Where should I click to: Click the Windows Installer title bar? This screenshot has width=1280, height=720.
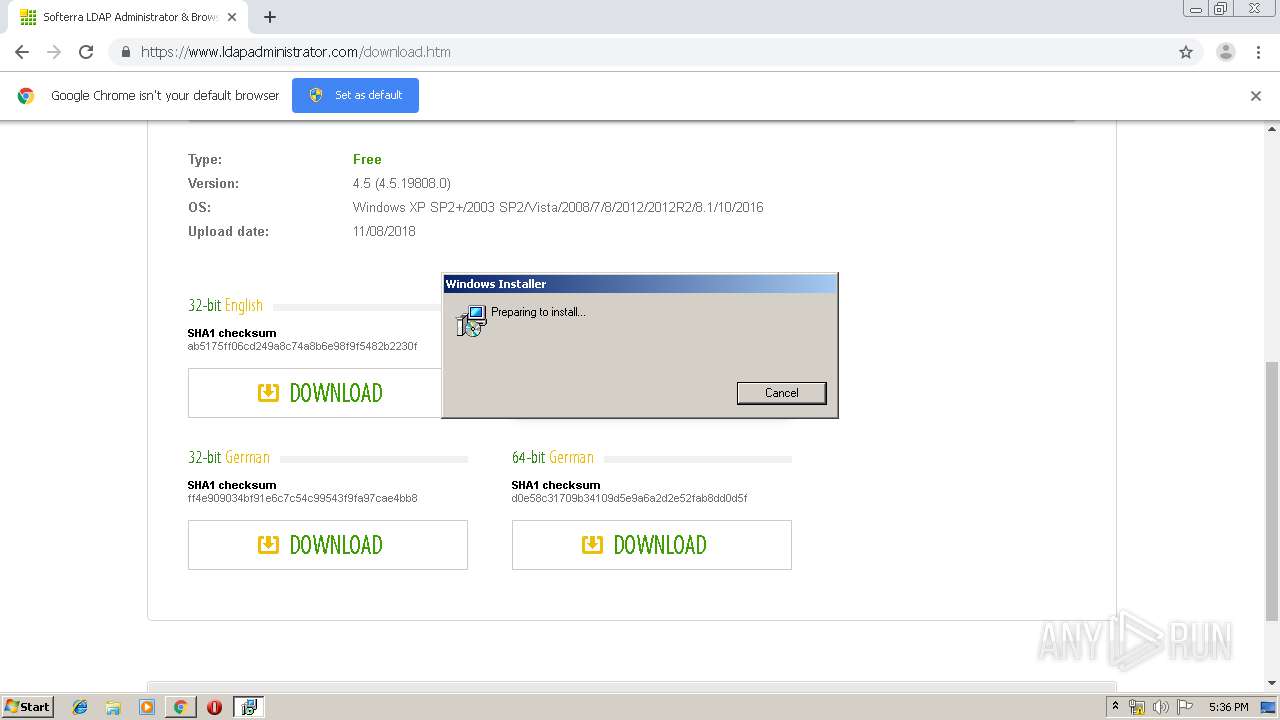[x=640, y=284]
